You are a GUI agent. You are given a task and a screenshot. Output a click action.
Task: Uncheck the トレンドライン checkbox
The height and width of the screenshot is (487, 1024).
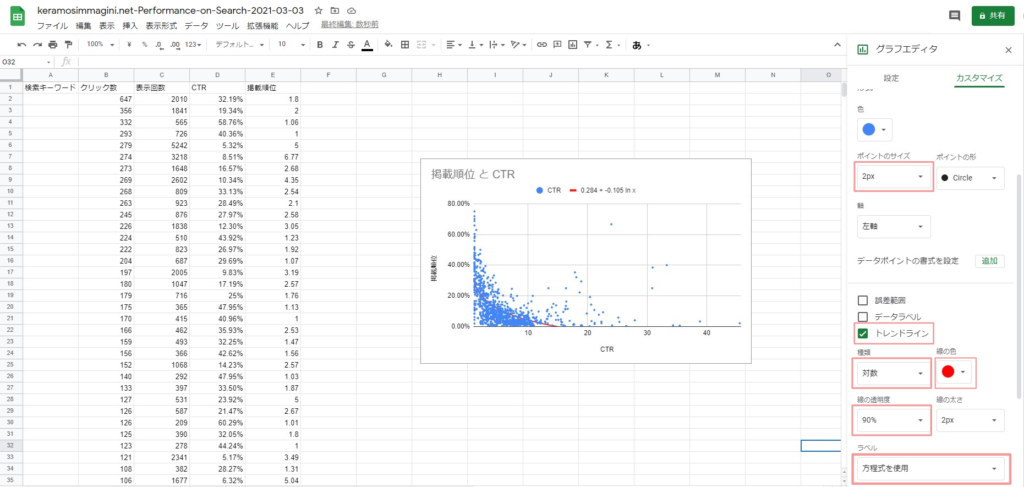863,333
